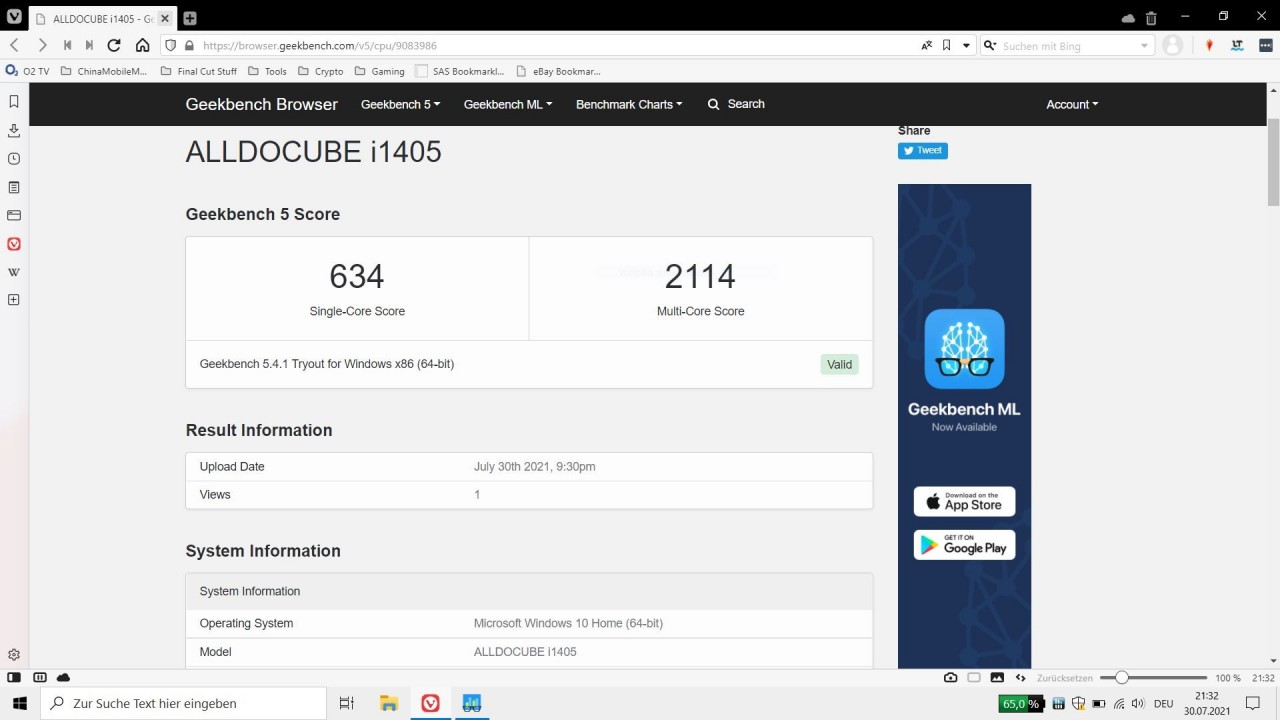This screenshot has width=1280, height=720.
Task: Close the ALLDOCUBE i1405 tab
Action: coord(165,18)
